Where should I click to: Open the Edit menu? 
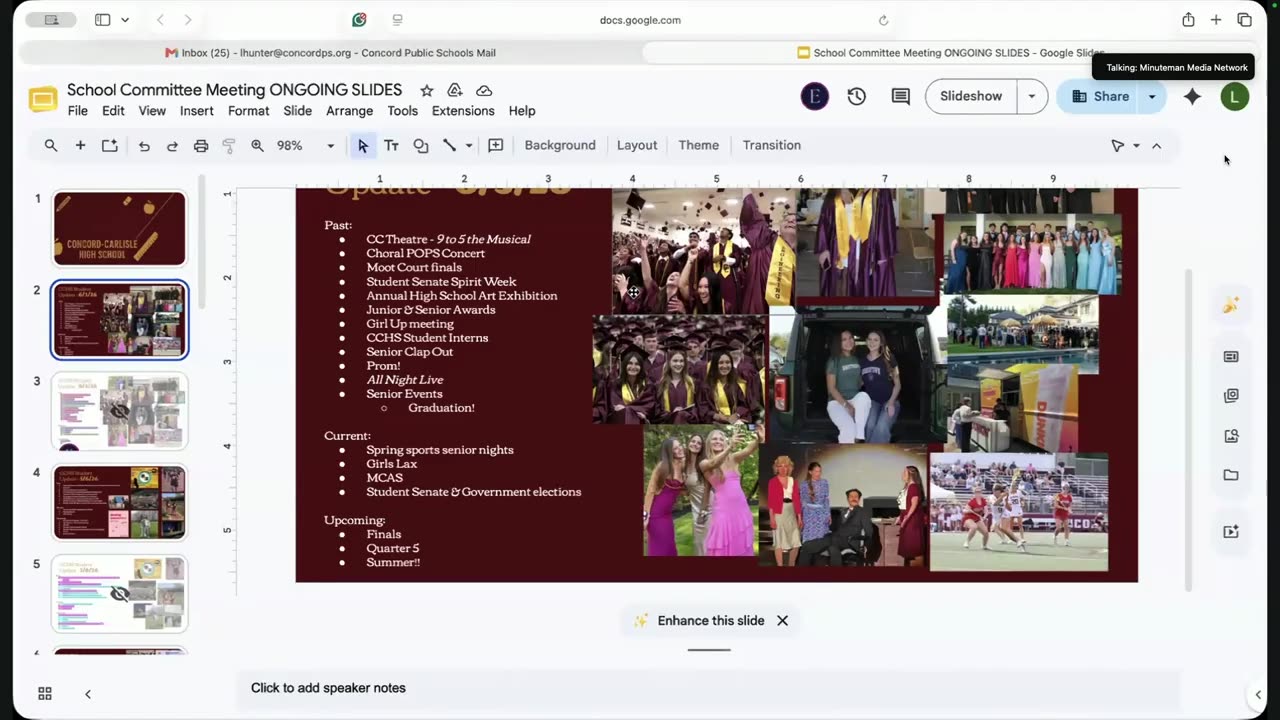(x=113, y=111)
